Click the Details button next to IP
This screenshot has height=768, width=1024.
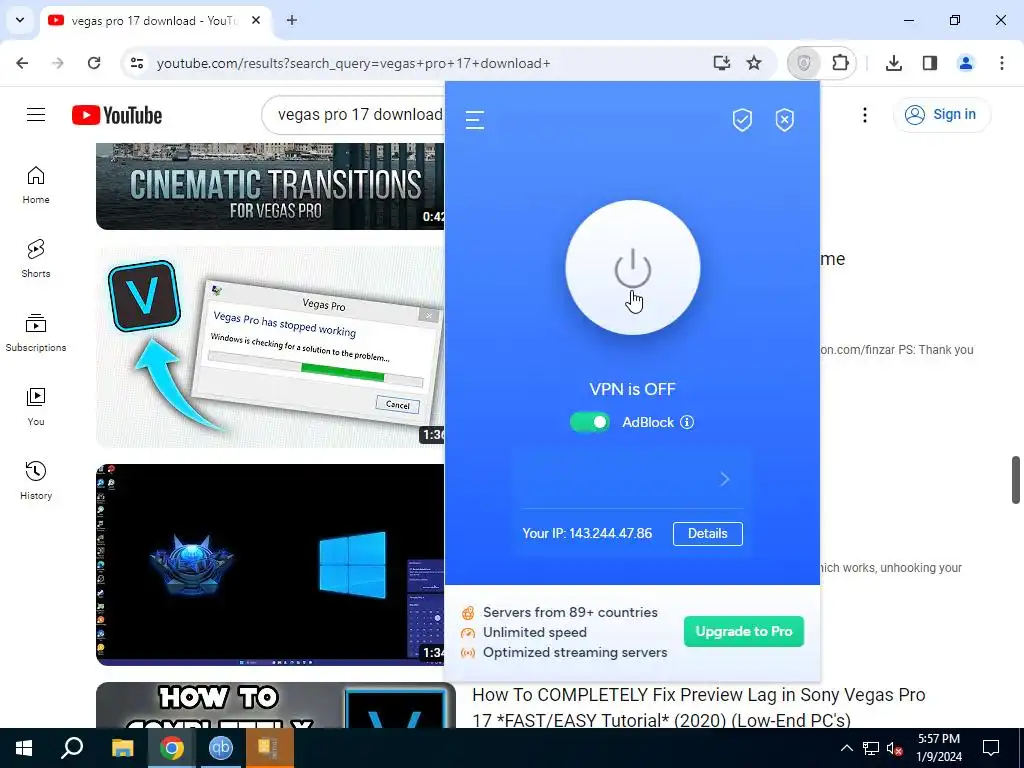[707, 534]
